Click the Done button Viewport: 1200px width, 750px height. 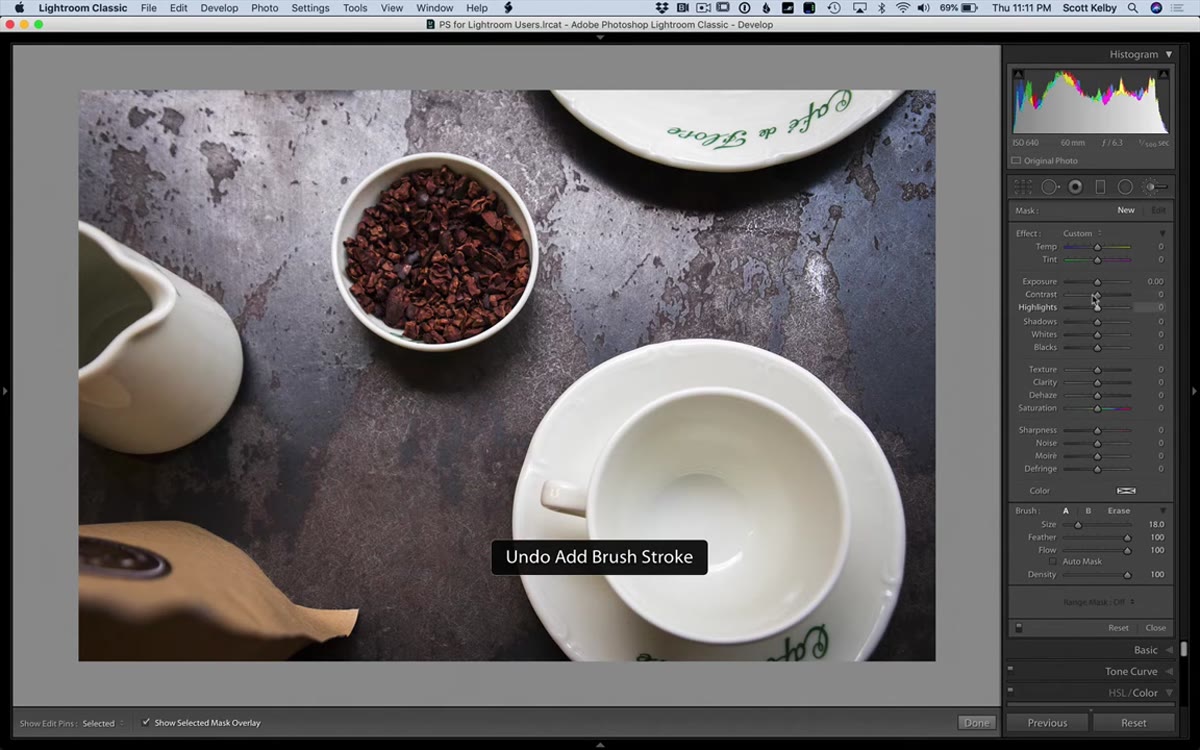pyautogui.click(x=976, y=722)
